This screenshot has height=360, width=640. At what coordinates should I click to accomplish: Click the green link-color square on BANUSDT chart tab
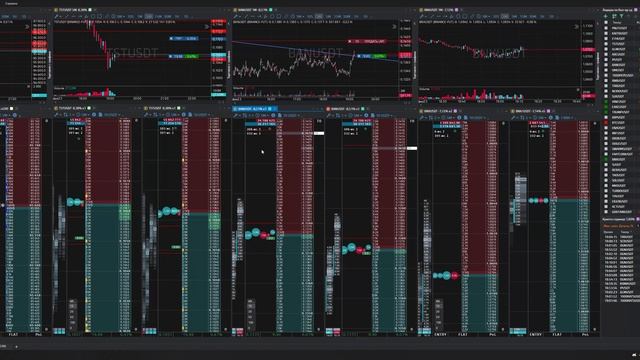click(270, 10)
